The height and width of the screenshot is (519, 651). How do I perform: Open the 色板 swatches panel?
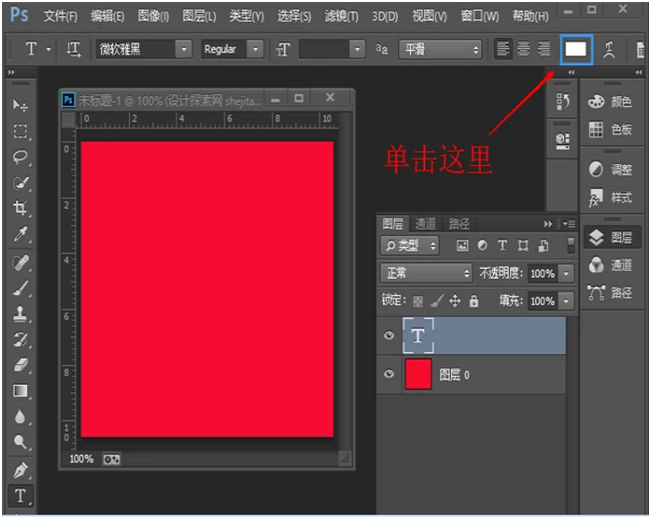[610, 130]
